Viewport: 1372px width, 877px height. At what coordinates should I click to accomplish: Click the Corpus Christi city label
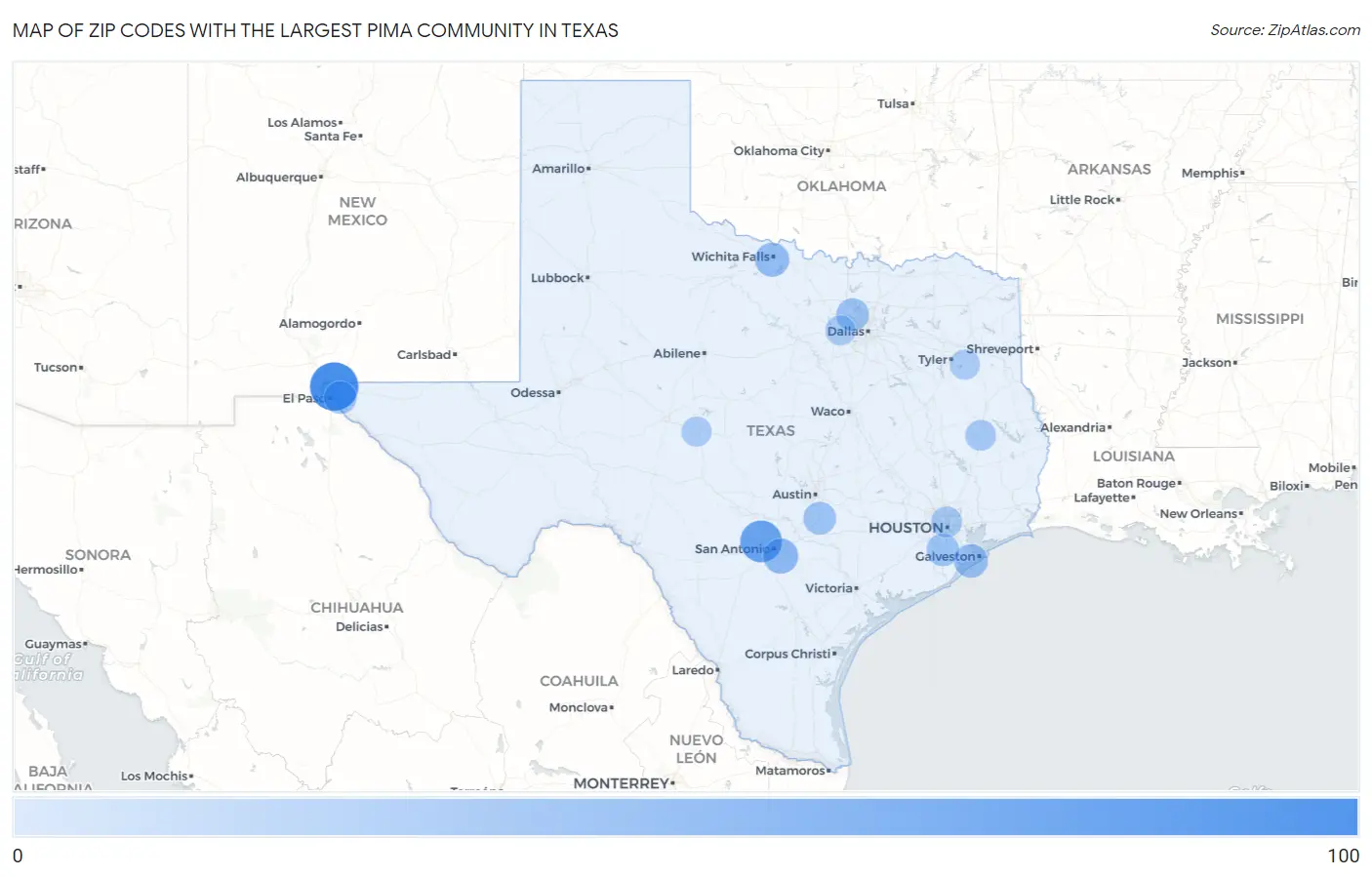(787, 654)
